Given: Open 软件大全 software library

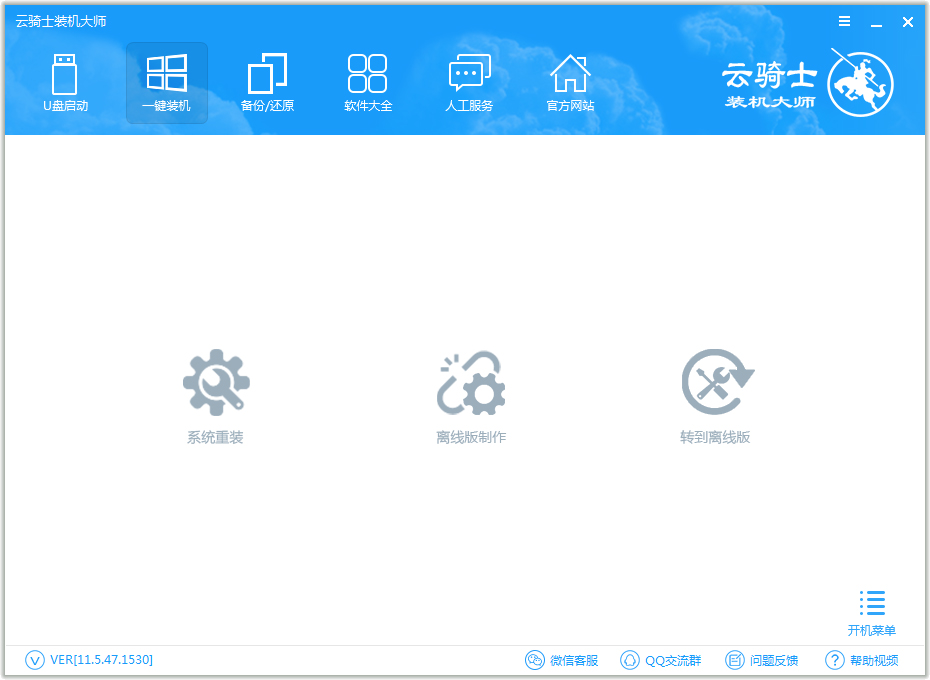Looking at the screenshot, I should [368, 83].
